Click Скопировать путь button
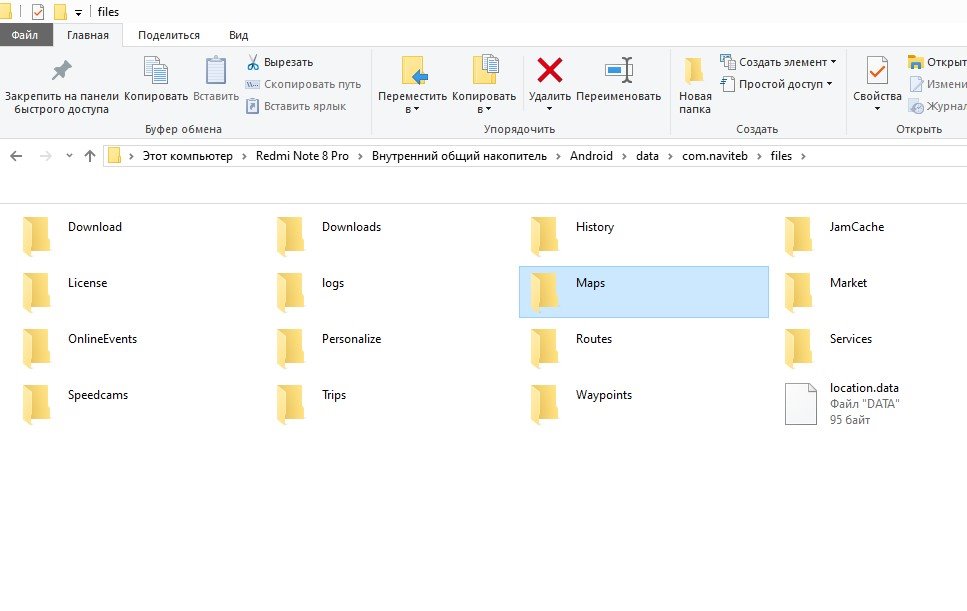 pyautogui.click(x=304, y=84)
